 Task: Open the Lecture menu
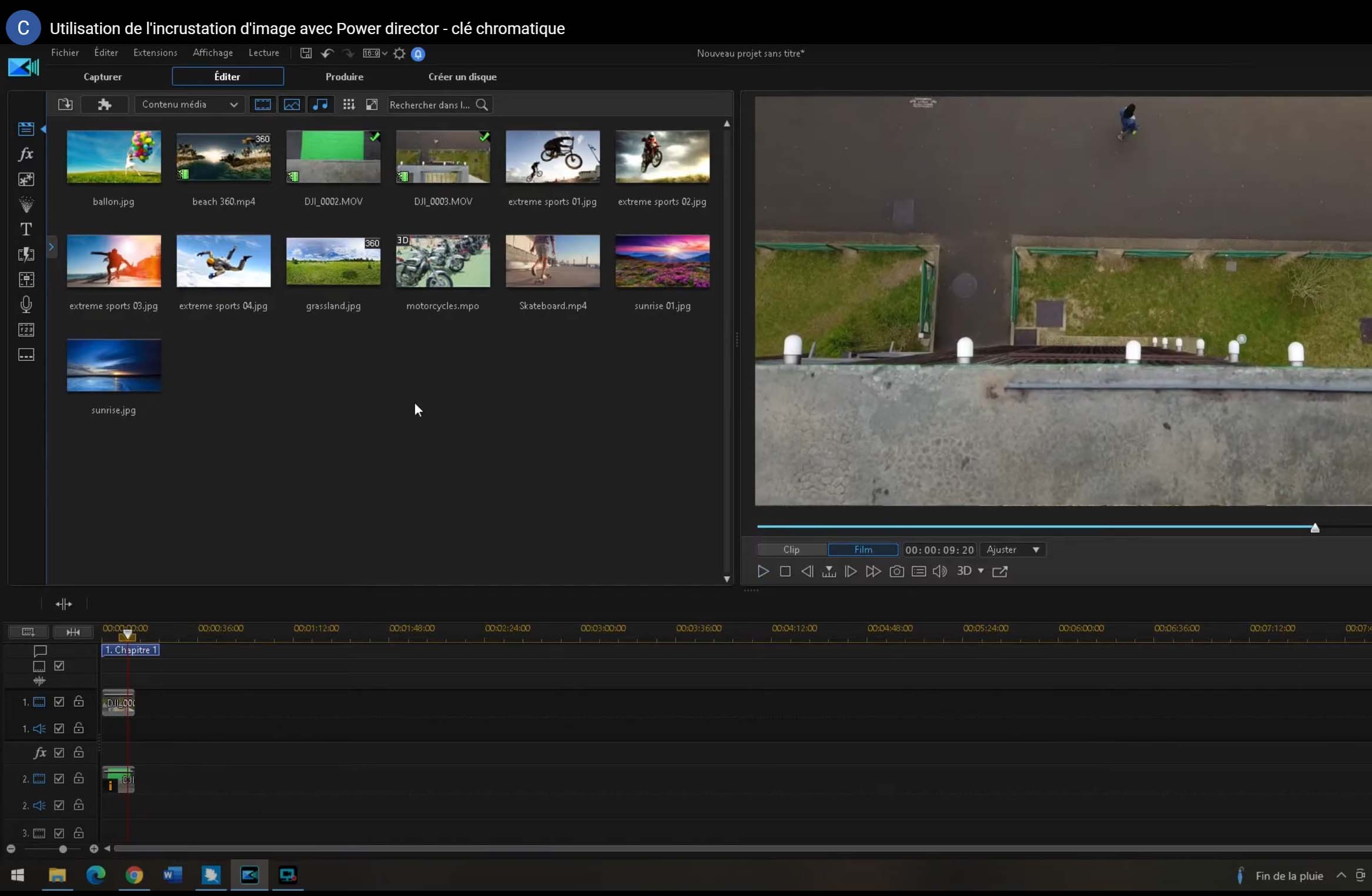(264, 53)
